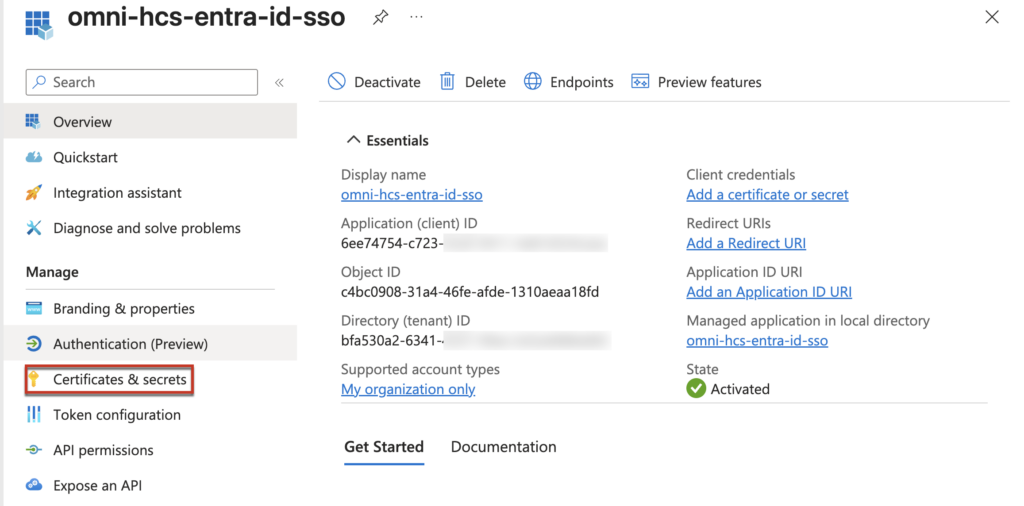This screenshot has width=1024, height=506.
Task: Open Preview features in toolbar
Action: [696, 82]
